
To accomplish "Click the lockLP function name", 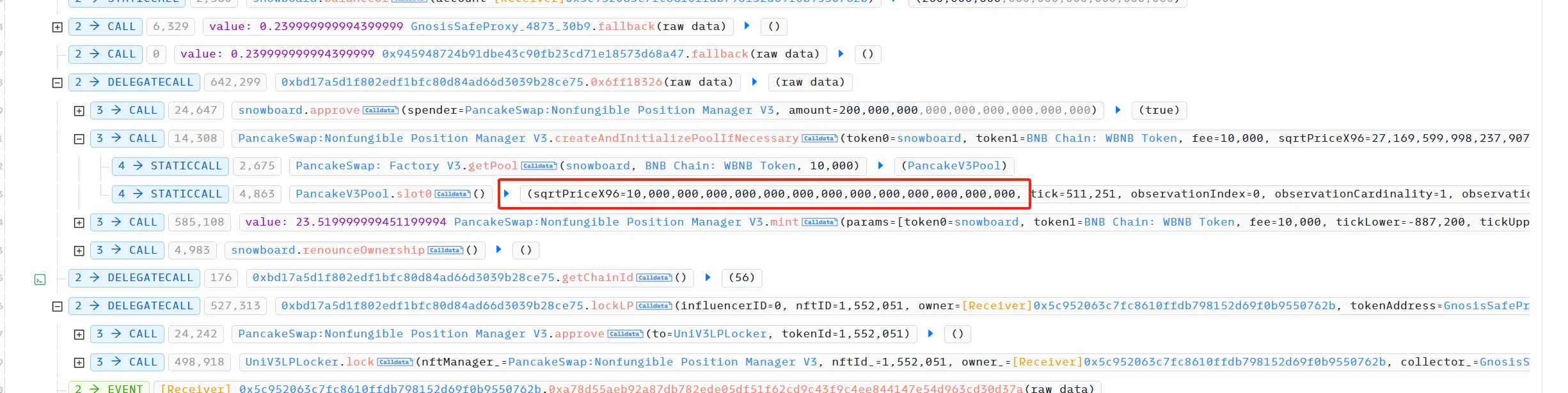I will pos(612,306).
